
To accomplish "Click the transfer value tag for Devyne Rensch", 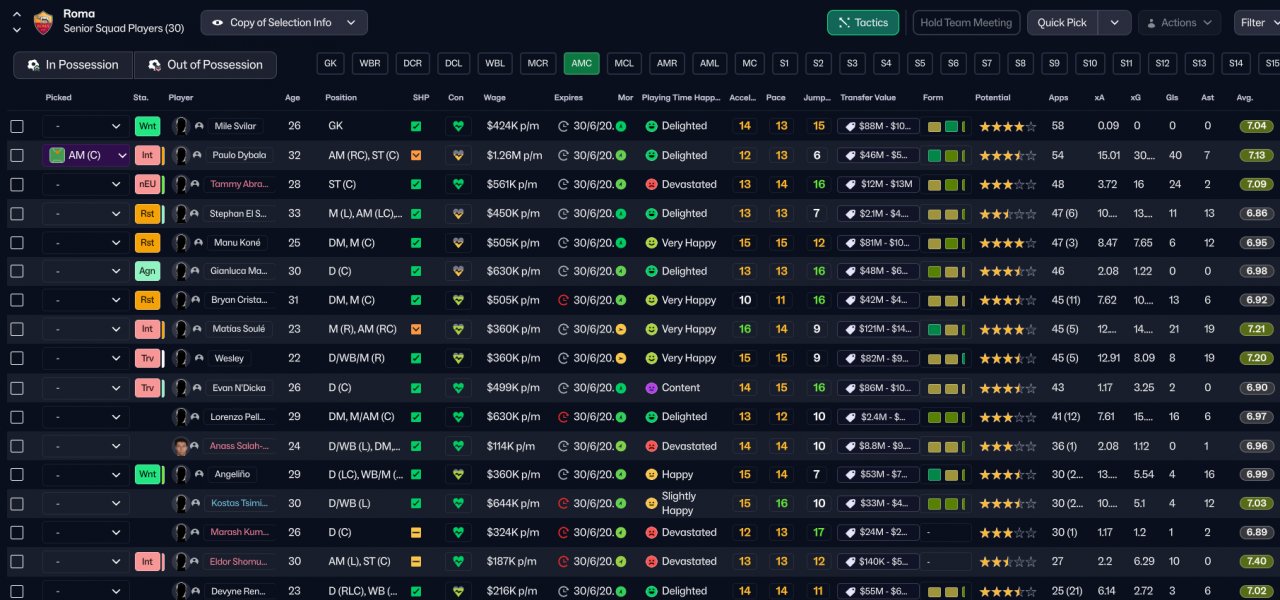I will click(x=878, y=591).
